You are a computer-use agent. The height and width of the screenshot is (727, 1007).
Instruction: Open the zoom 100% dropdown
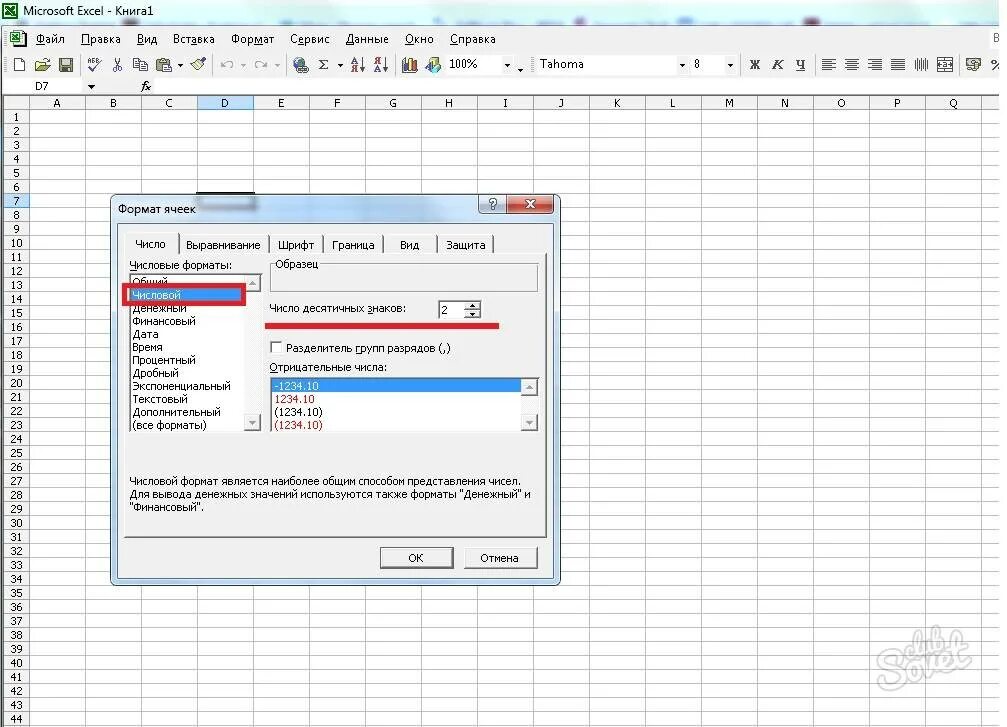[507, 65]
